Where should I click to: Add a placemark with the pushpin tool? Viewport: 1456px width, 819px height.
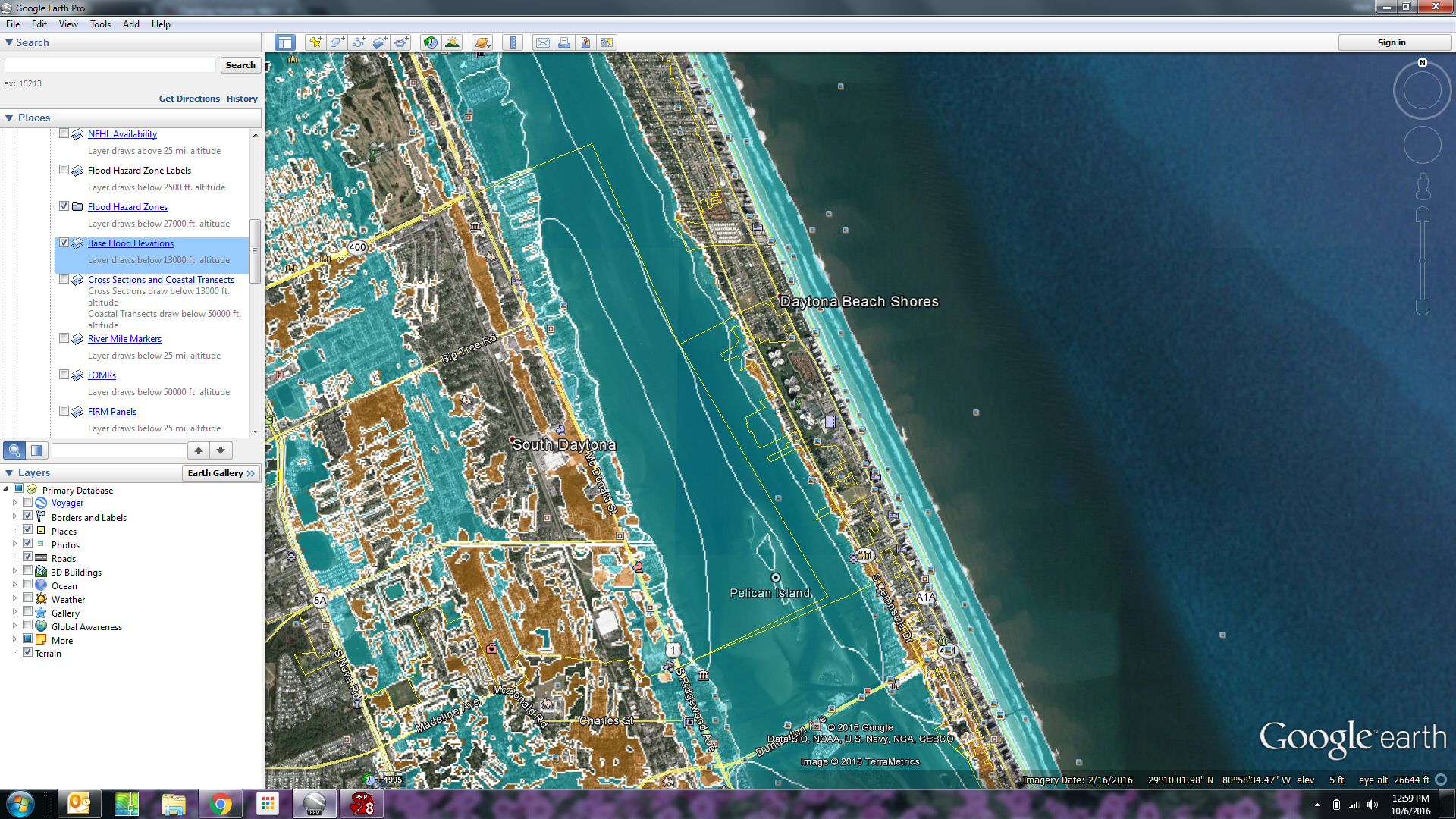[x=315, y=42]
